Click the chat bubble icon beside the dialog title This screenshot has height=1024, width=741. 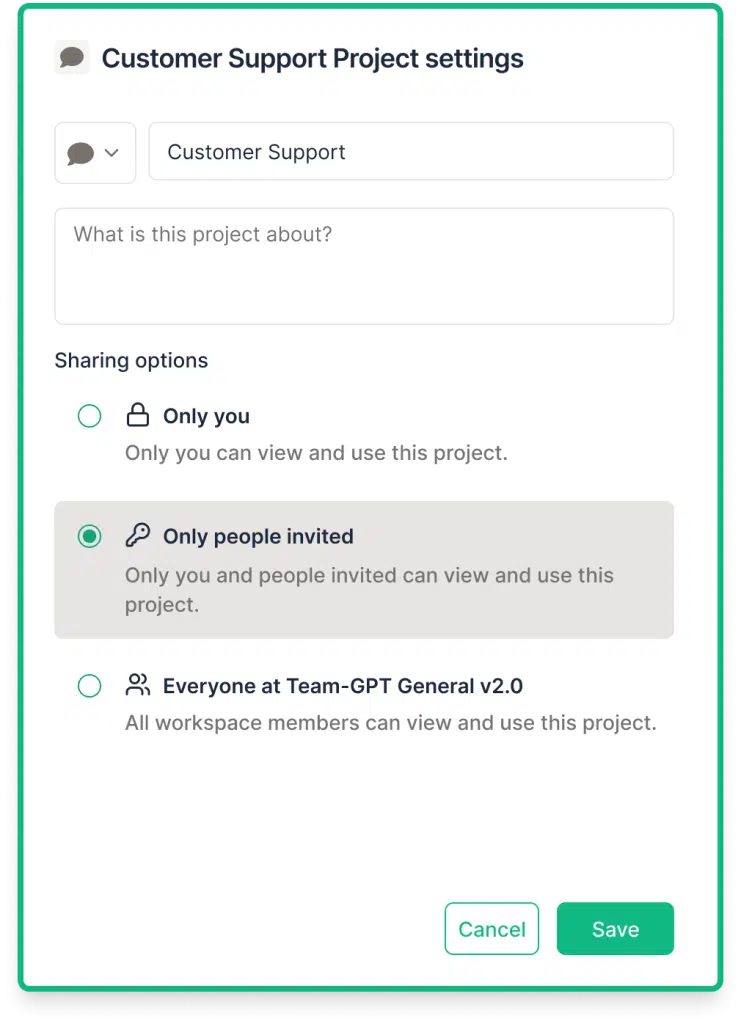coord(72,57)
